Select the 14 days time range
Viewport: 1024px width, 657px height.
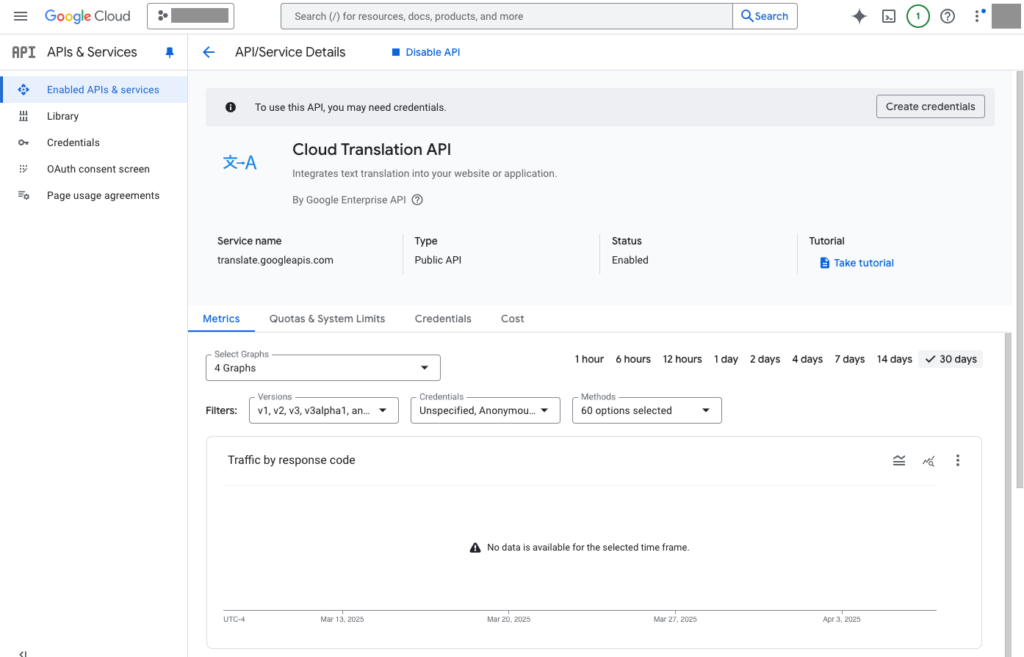coord(894,359)
